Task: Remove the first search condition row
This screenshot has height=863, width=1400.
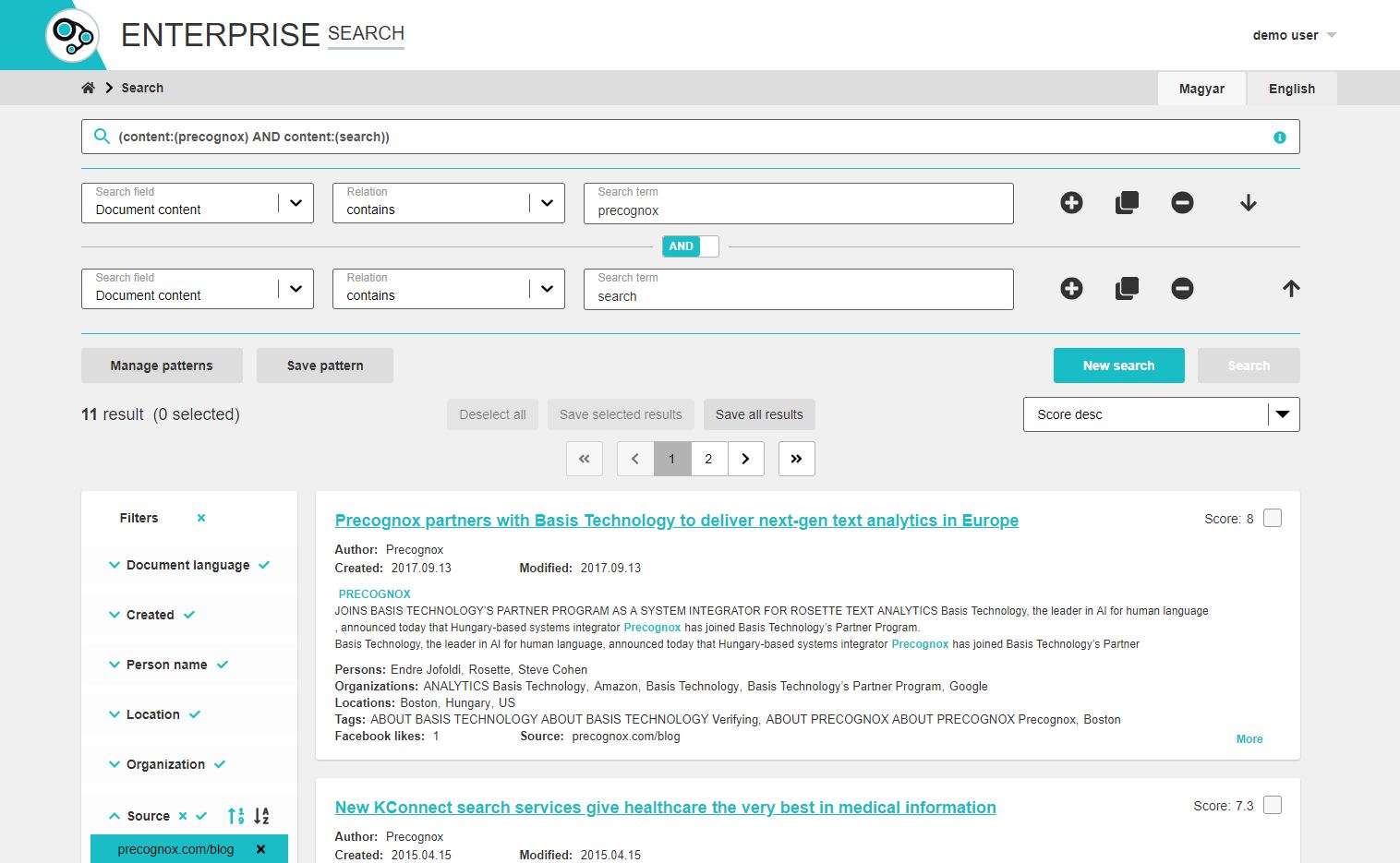Action: (x=1182, y=203)
